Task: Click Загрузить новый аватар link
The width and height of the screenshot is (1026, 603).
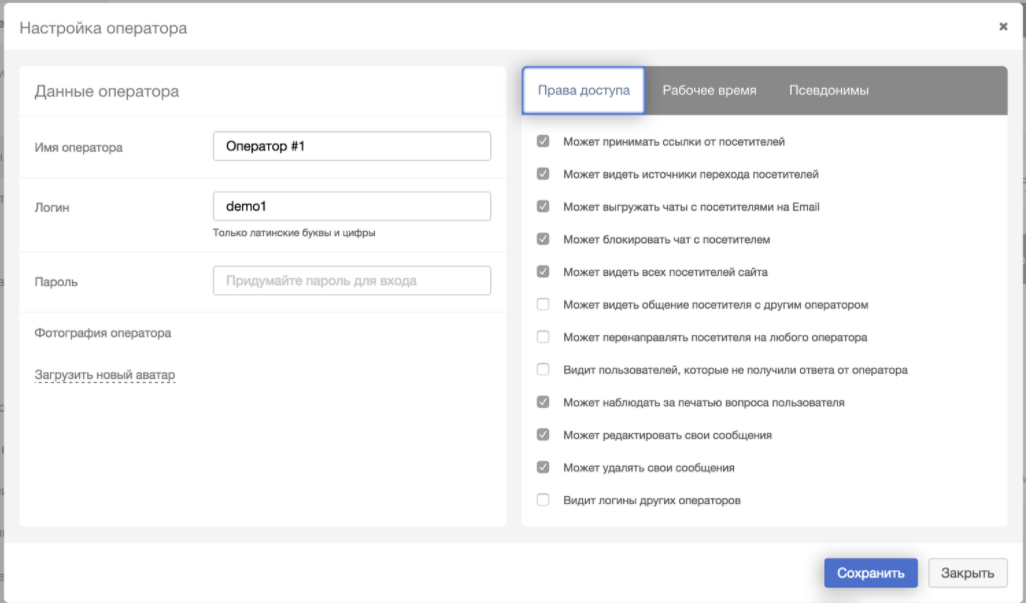Action: tap(105, 375)
